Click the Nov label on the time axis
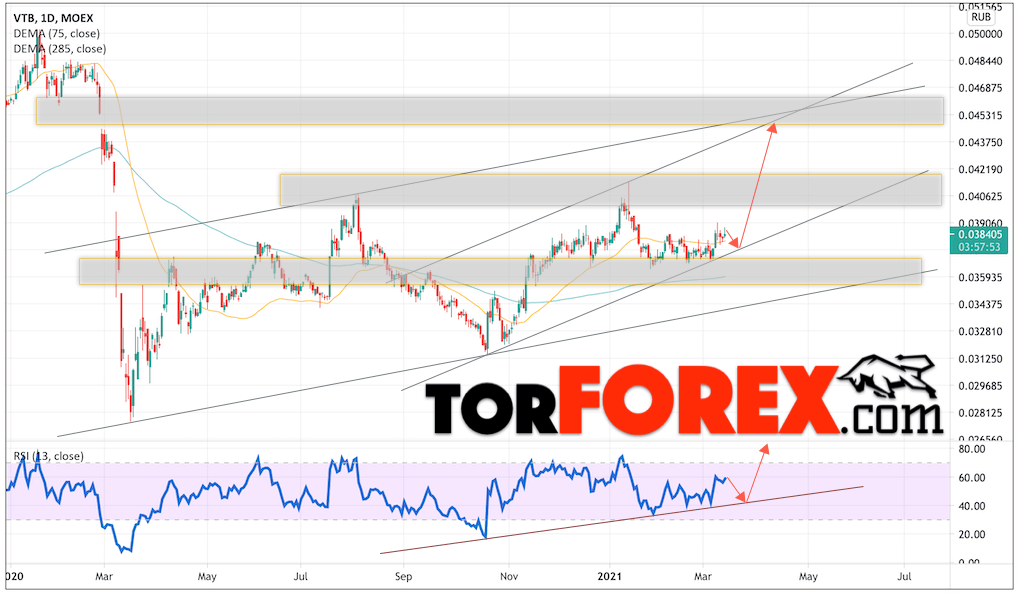The height and width of the screenshot is (594, 1019). coord(509,577)
